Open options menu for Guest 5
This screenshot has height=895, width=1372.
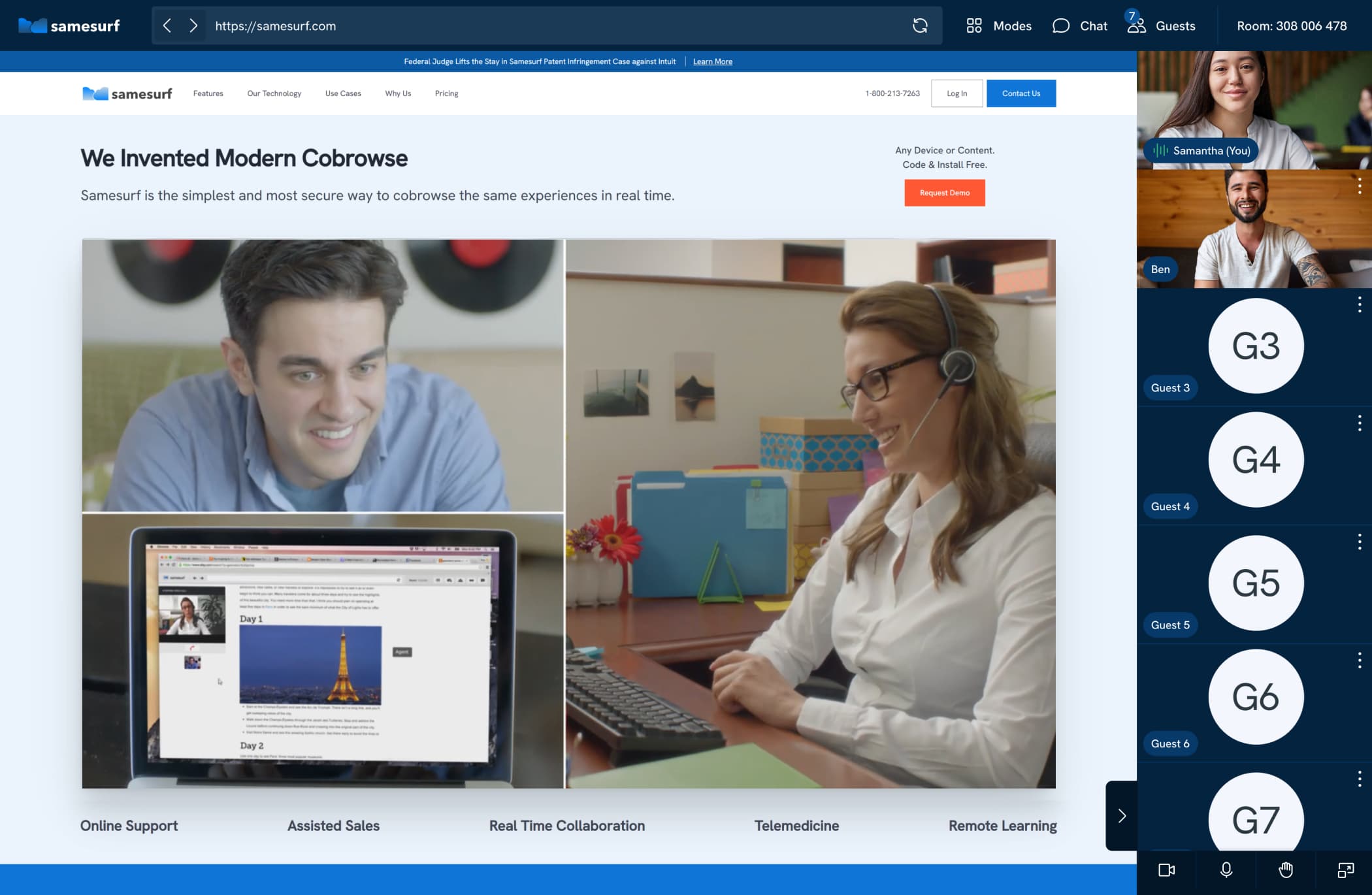[x=1360, y=542]
